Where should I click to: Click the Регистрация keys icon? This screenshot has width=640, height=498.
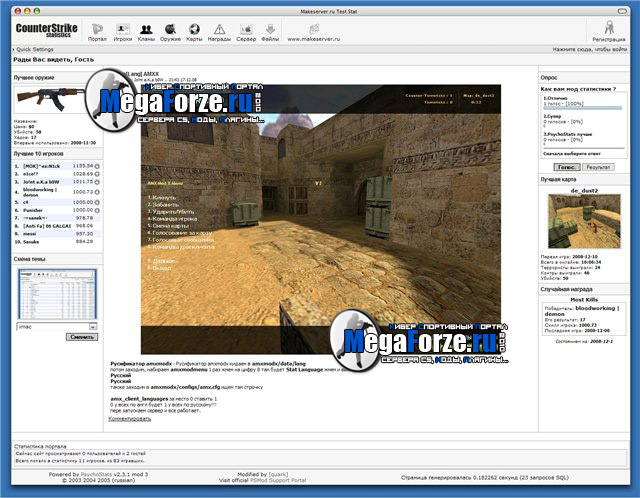609,28
